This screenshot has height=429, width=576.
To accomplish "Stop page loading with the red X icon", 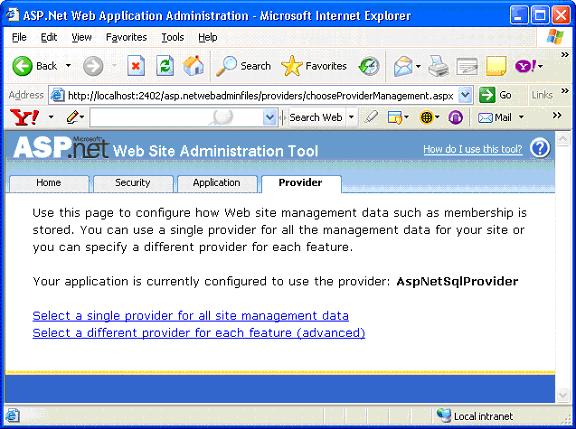I will pos(136,66).
